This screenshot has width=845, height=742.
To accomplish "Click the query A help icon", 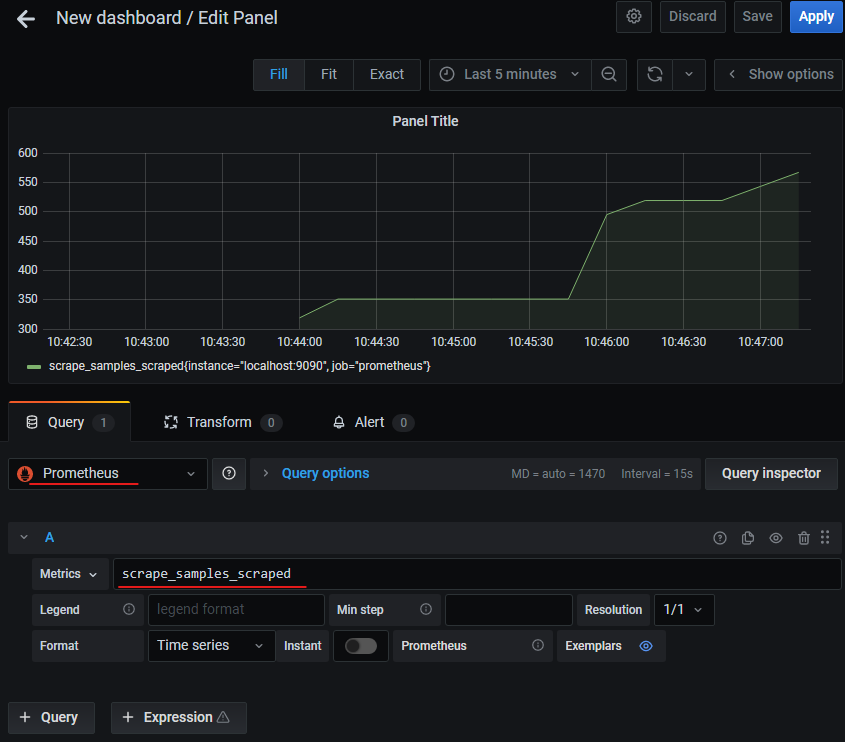I will 720,538.
